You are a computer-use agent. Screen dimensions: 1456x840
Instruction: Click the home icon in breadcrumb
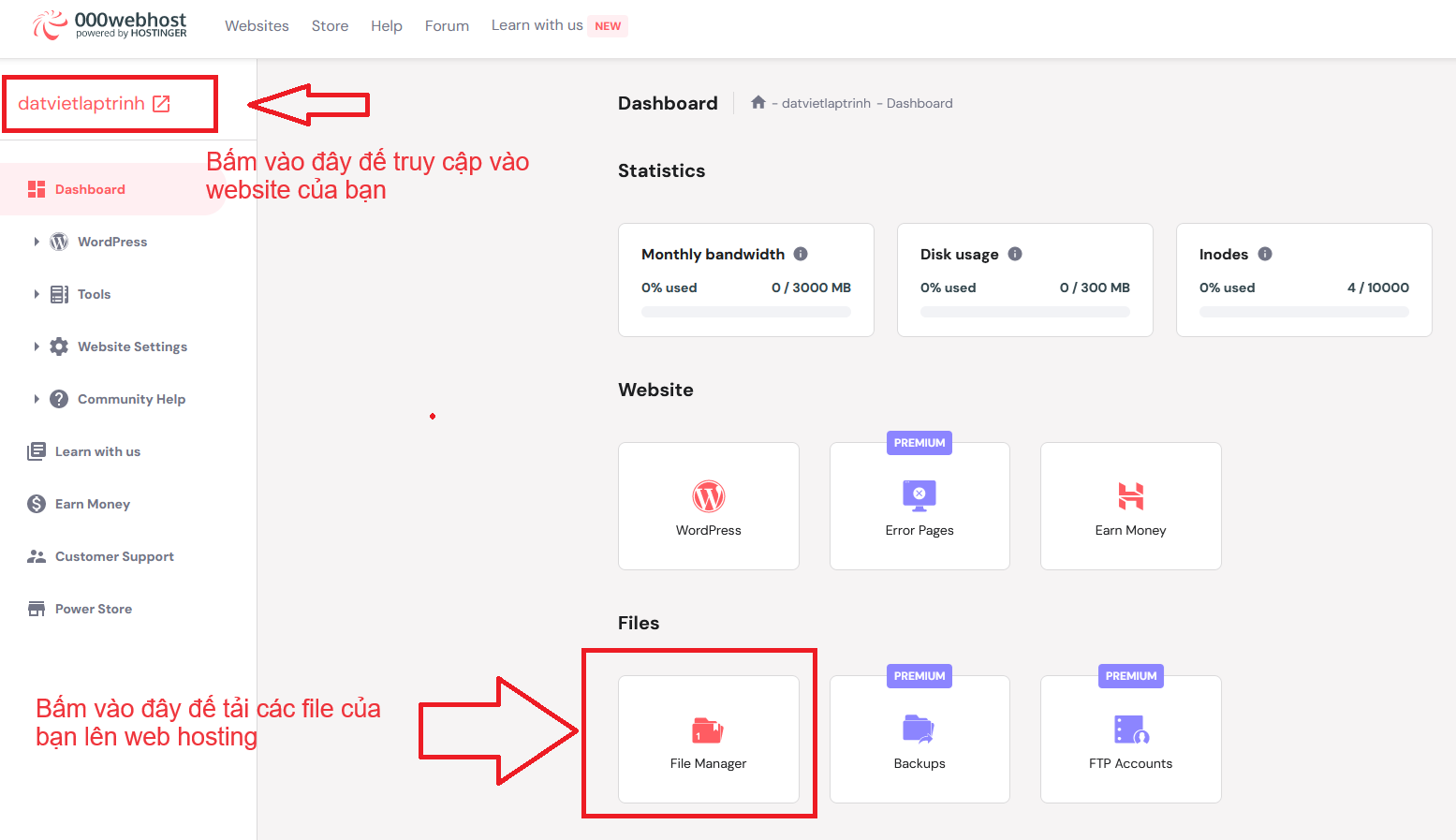(x=758, y=102)
